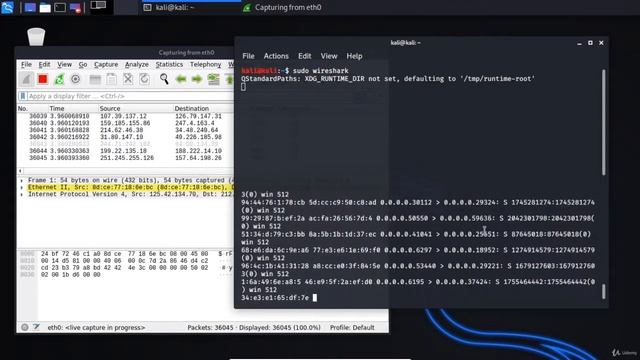
Task: Sort packets by No. column header
Action: (32, 109)
